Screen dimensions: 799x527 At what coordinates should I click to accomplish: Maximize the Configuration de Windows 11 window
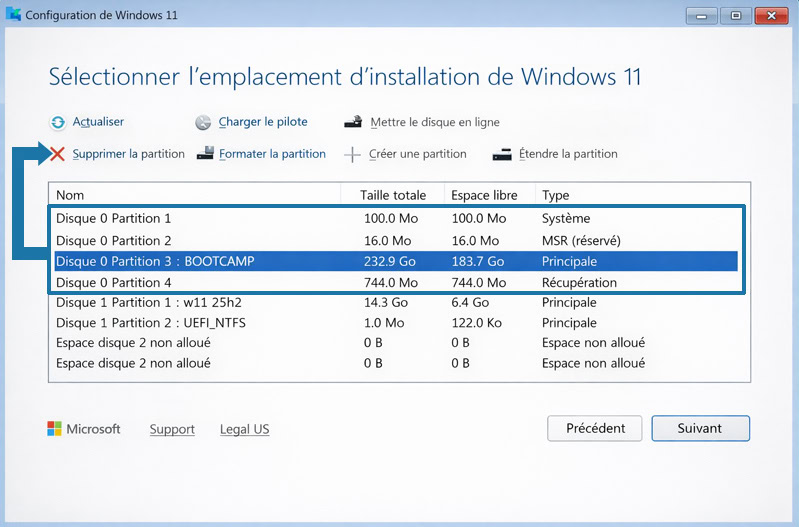pos(736,16)
